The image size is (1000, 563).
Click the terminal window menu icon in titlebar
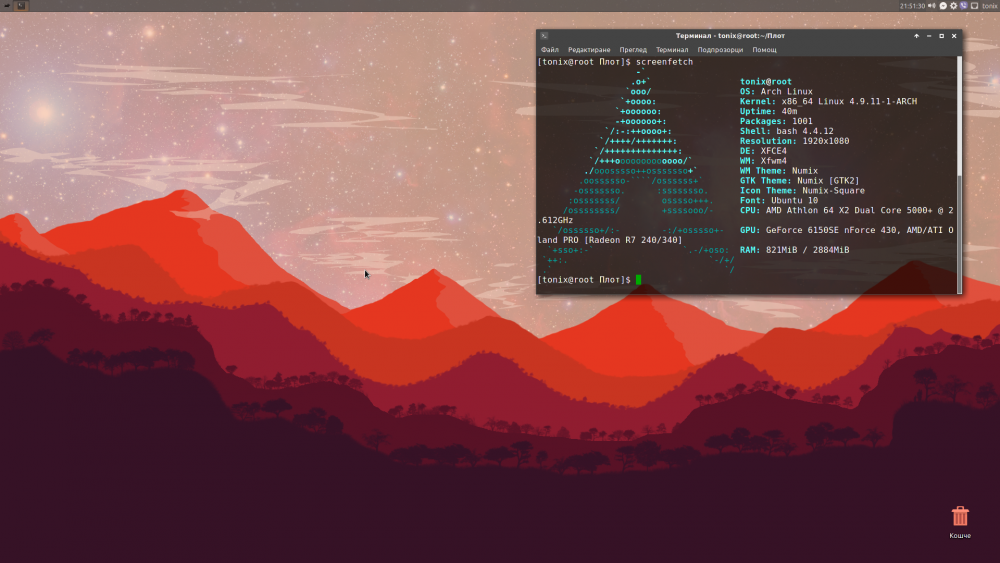coord(544,36)
